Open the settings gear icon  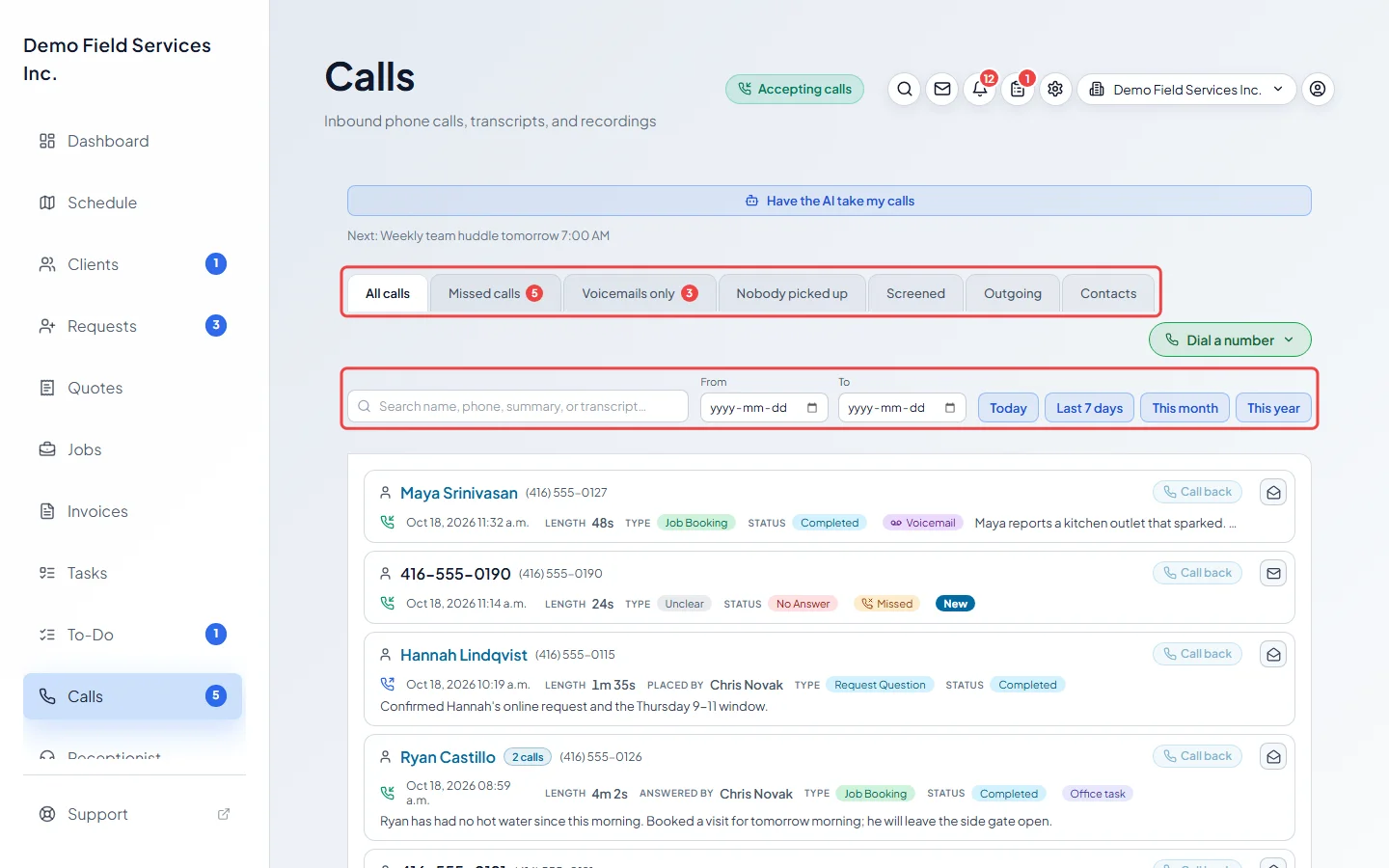1055,89
